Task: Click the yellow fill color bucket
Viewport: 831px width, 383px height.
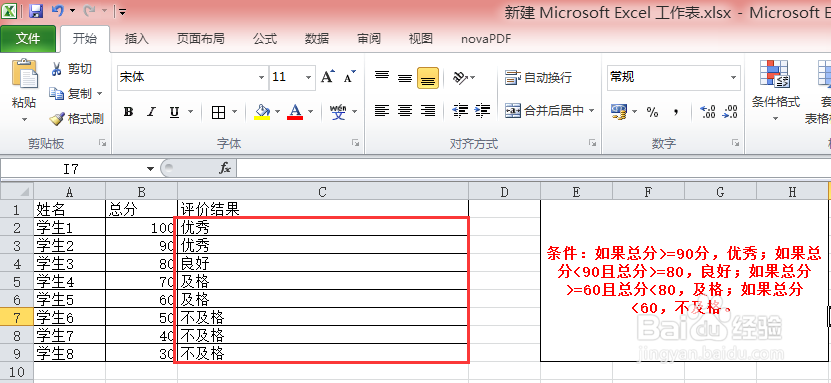Action: coord(262,112)
